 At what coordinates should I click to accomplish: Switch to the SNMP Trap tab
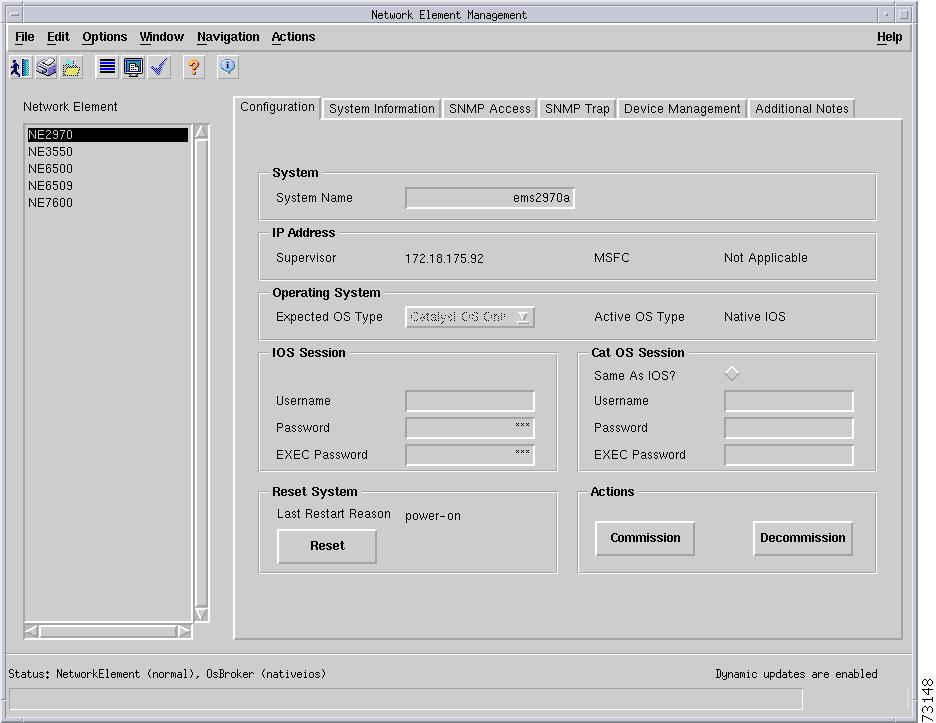point(577,109)
